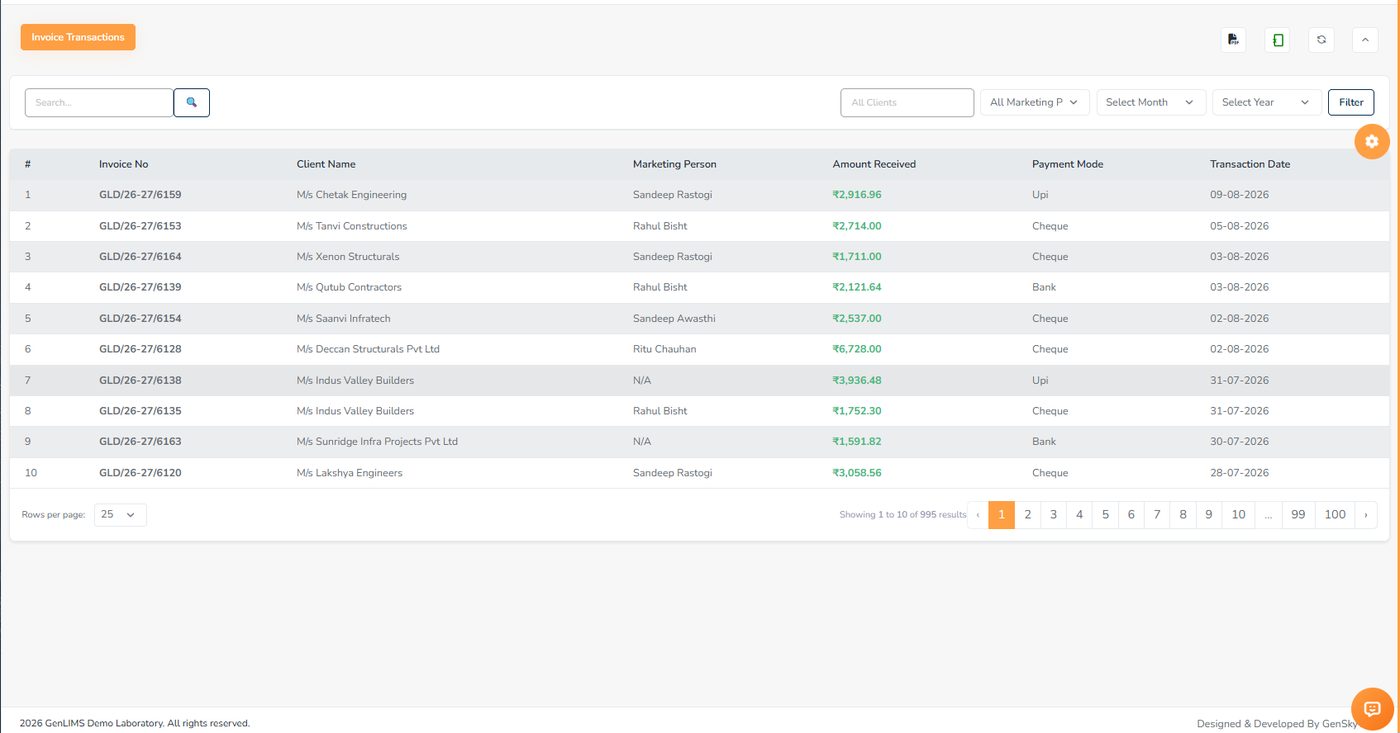The image size is (1400, 733).
Task: Click invoice number GLD/26-27/6164
Action: click(x=140, y=257)
